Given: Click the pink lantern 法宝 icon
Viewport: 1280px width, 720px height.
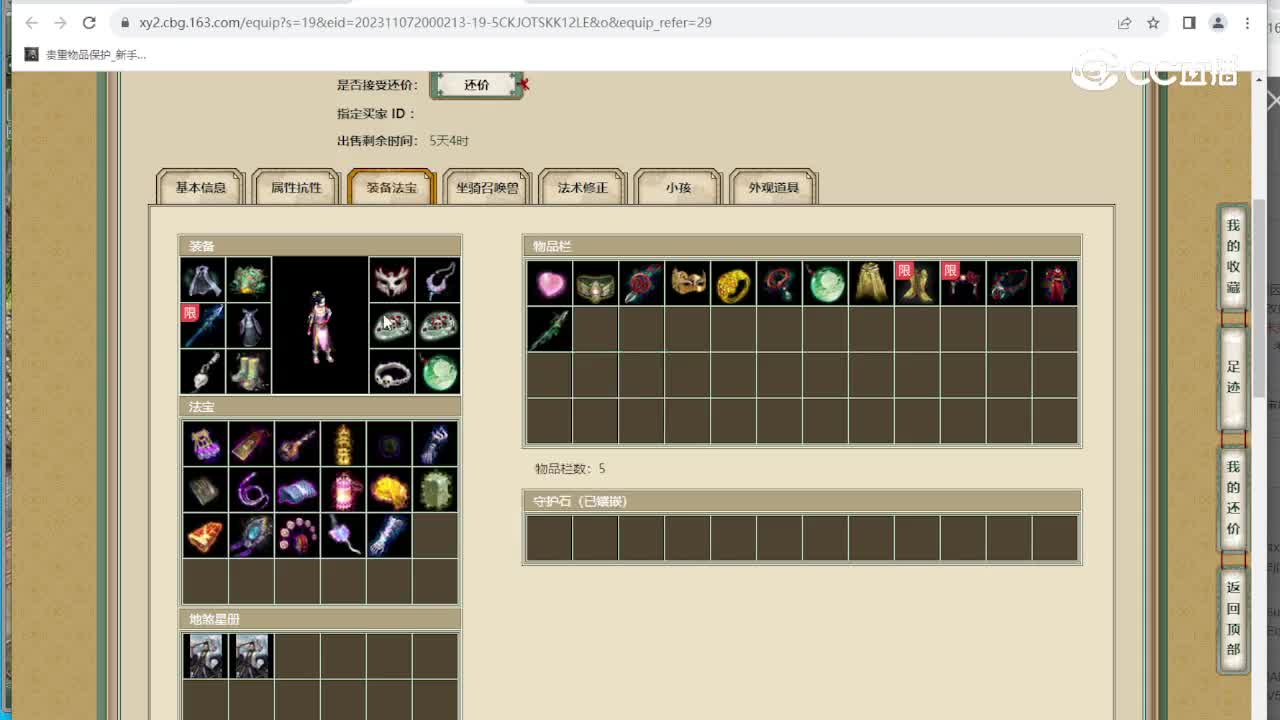Looking at the screenshot, I should pos(343,489).
